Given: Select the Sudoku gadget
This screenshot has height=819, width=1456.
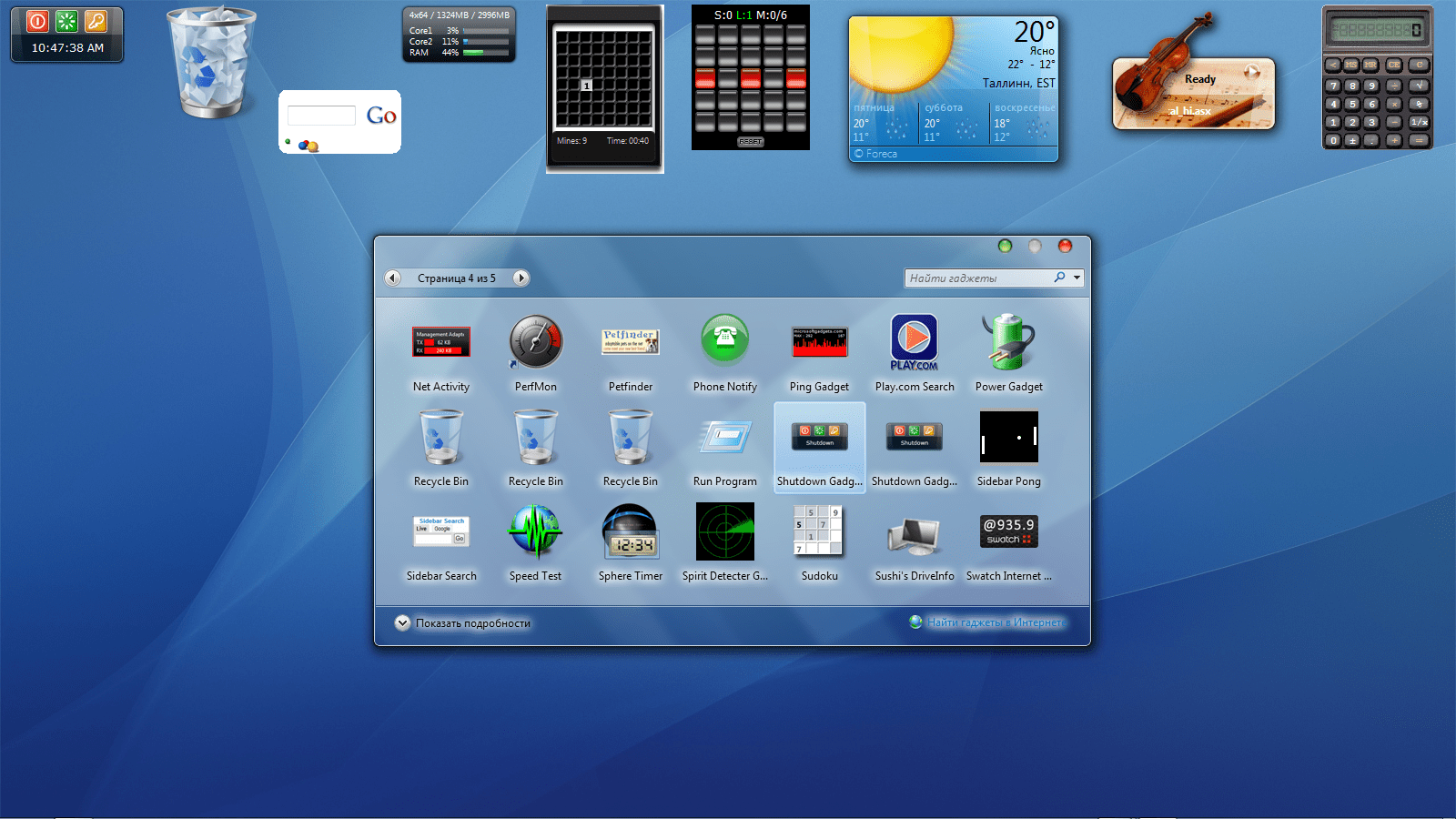Looking at the screenshot, I should (820, 544).
